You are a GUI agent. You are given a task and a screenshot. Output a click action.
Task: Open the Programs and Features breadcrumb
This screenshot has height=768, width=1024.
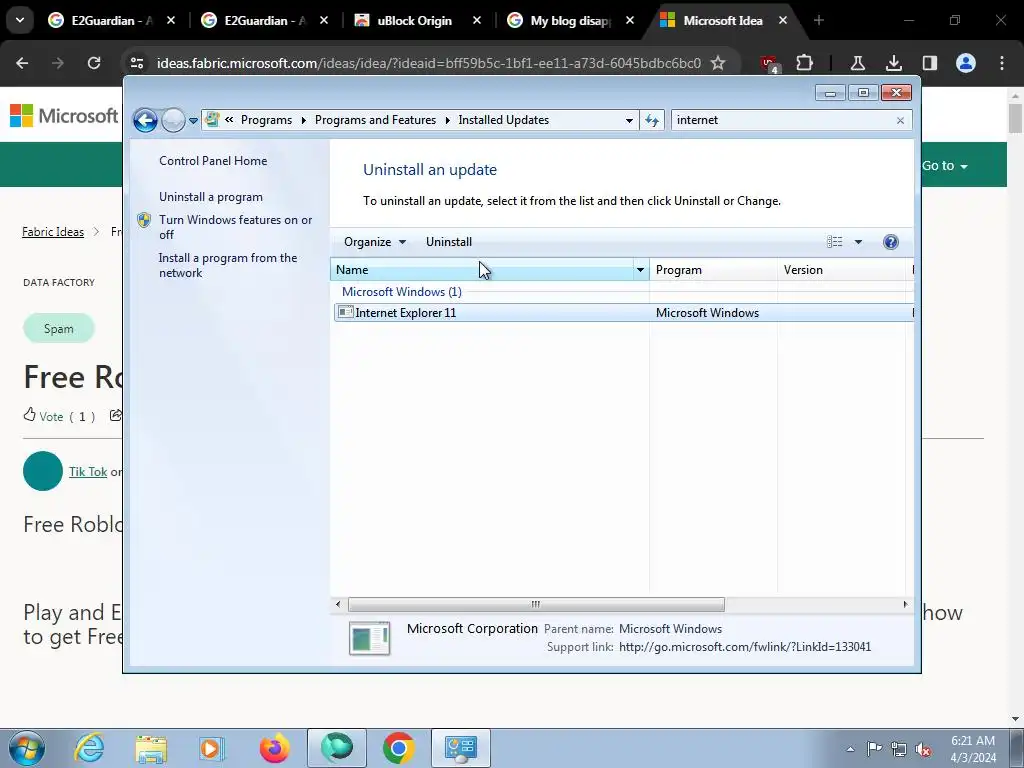(x=375, y=120)
